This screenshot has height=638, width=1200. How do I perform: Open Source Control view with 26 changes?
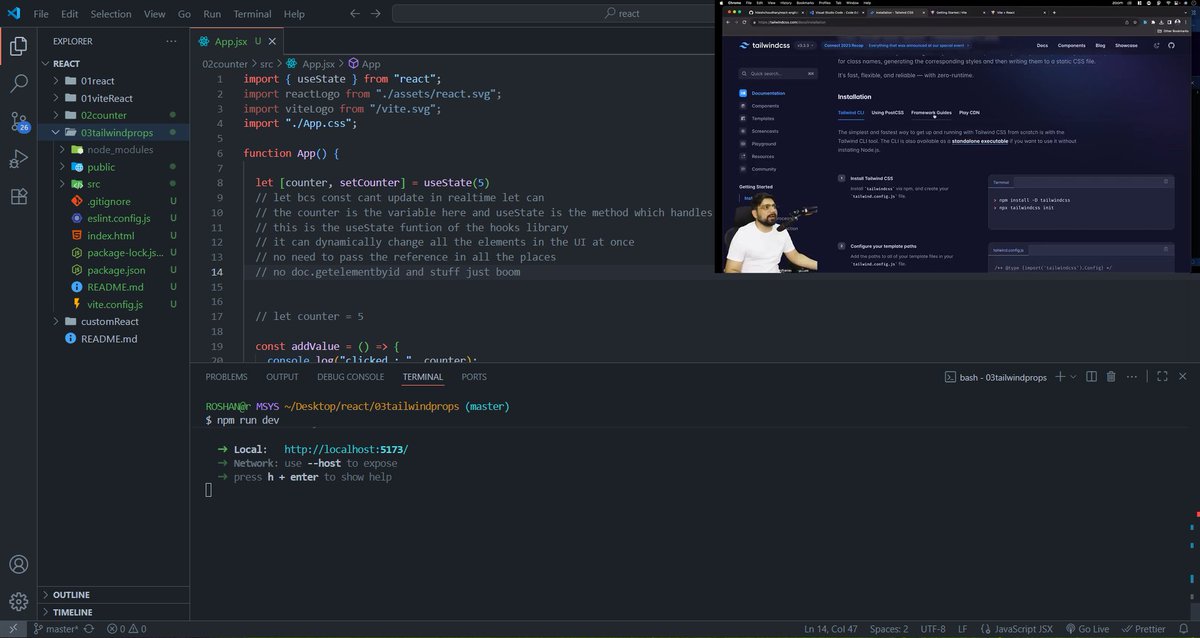point(18,121)
